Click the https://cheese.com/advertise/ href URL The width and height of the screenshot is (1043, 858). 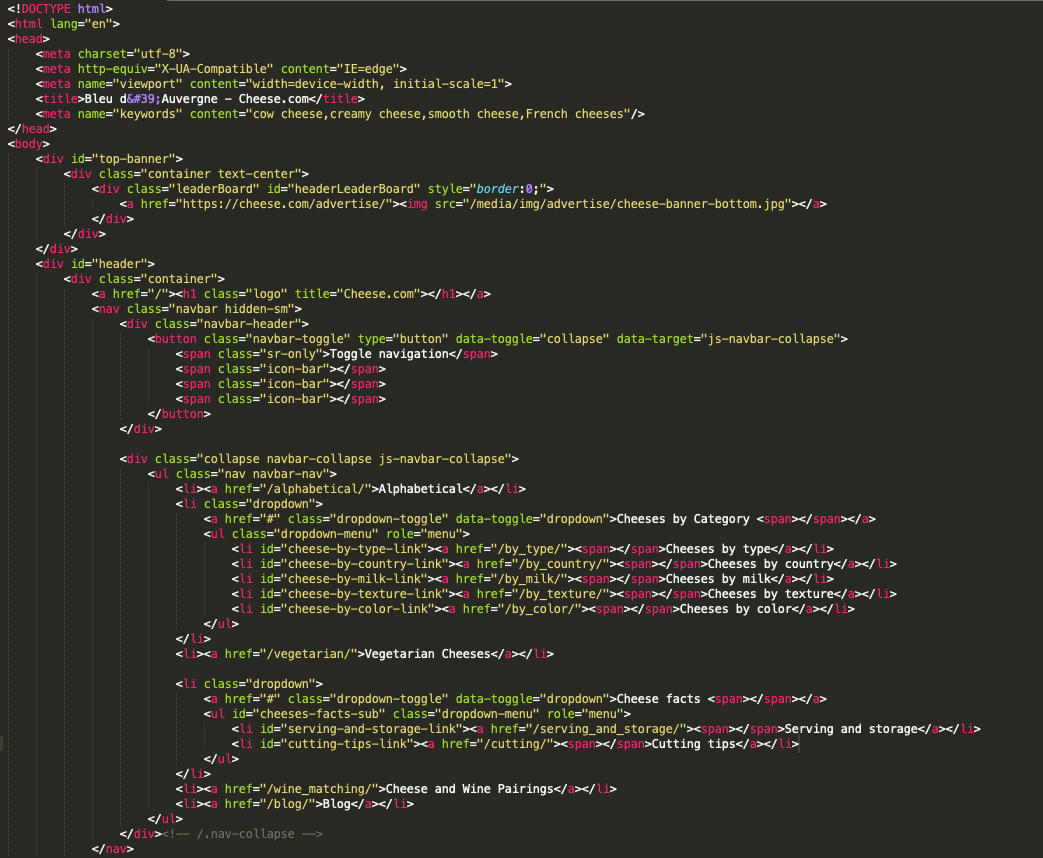point(283,204)
